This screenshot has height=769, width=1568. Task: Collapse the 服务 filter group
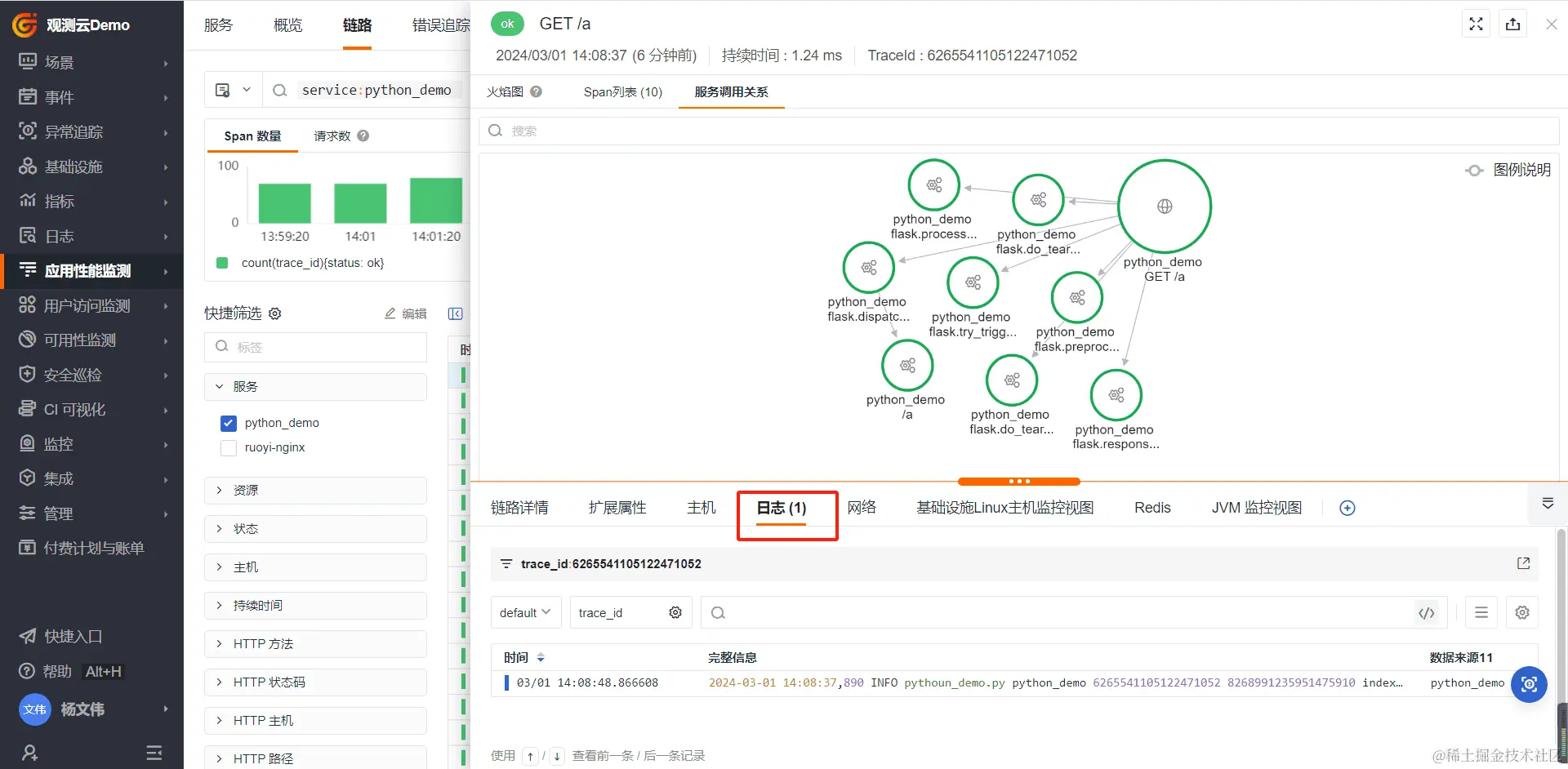[x=315, y=387]
